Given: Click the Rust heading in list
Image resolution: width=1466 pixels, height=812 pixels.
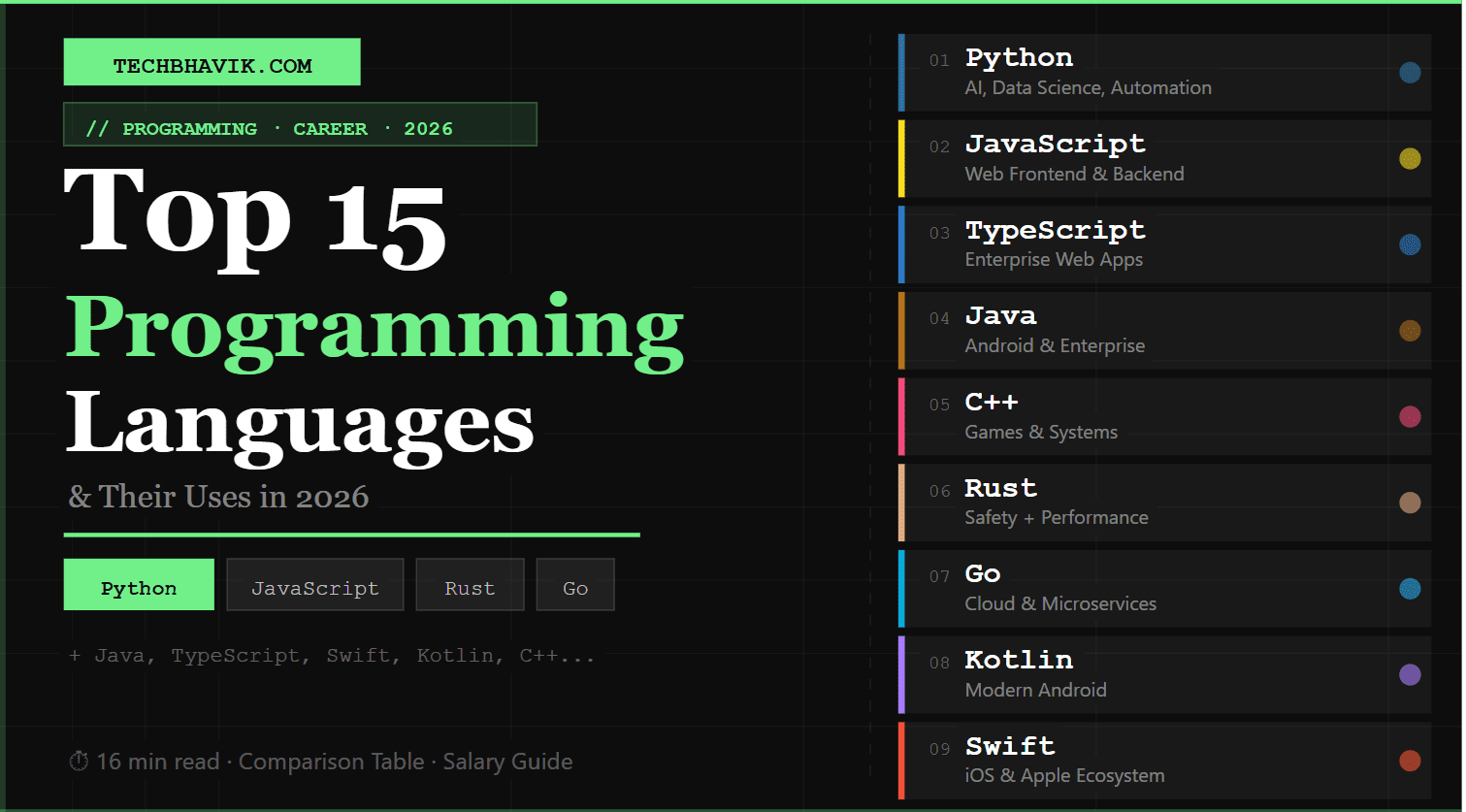Looking at the screenshot, I should [1000, 488].
